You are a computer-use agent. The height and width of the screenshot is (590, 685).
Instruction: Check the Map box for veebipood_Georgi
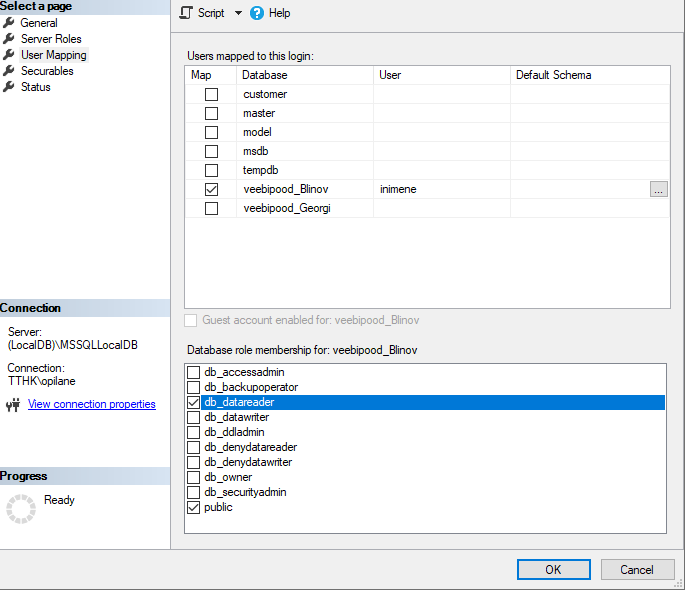[211, 208]
